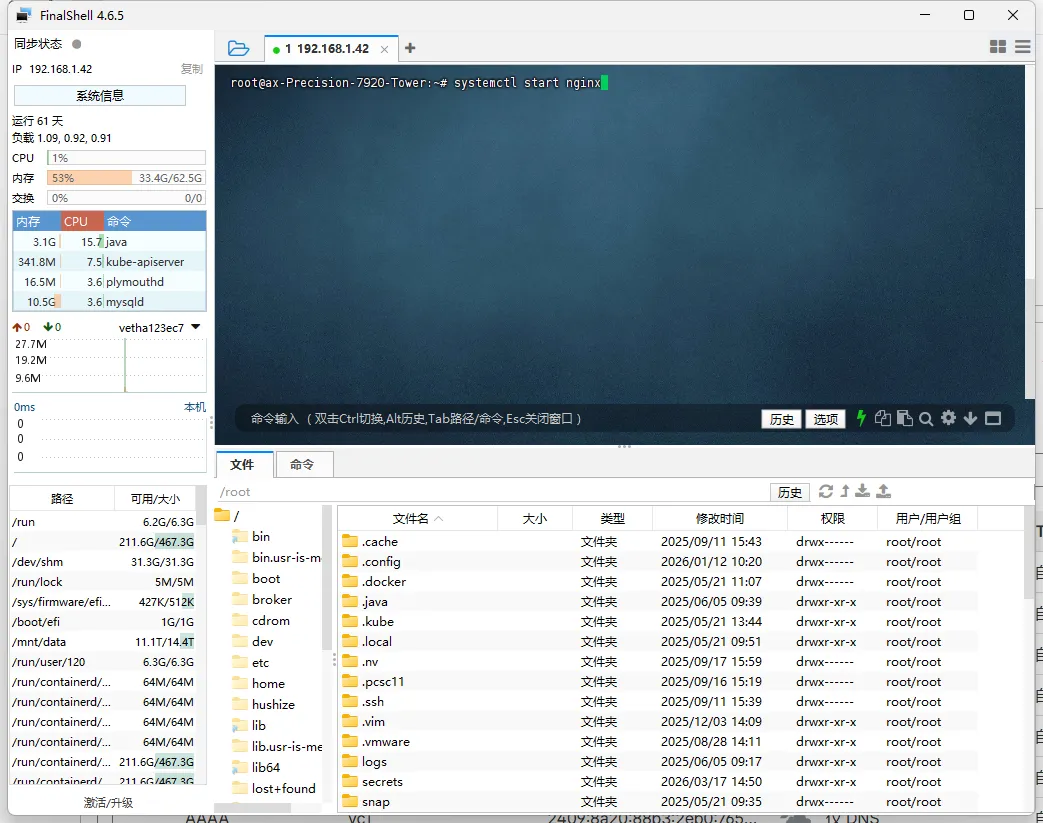
Task: Click the command input box
Action: pyautogui.click(x=499, y=418)
